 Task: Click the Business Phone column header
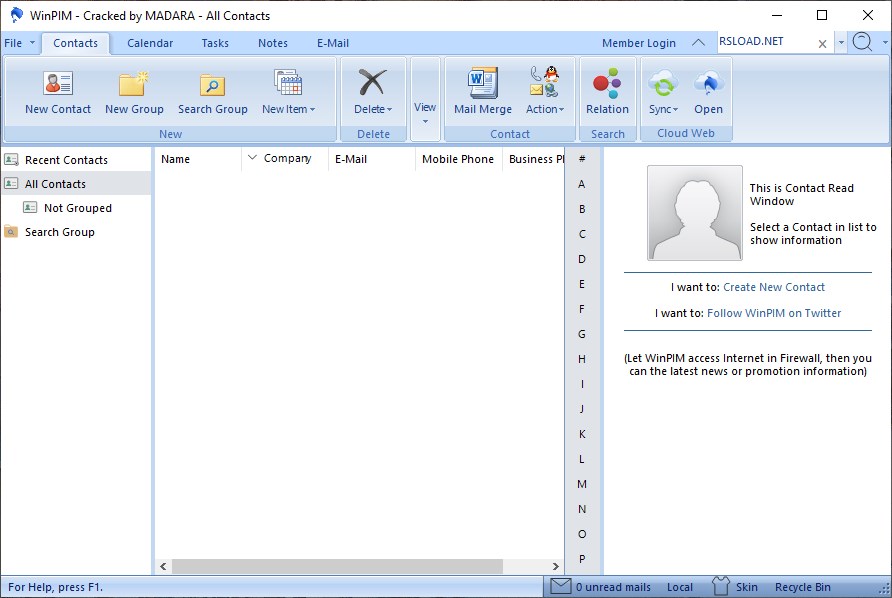(534, 159)
